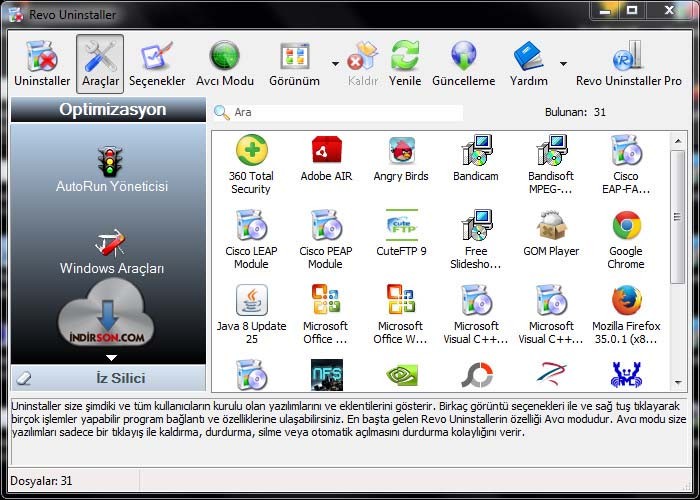Screen dimensions: 700x500
Task: Open the Uninstaller toolbar button
Action: tap(42, 63)
